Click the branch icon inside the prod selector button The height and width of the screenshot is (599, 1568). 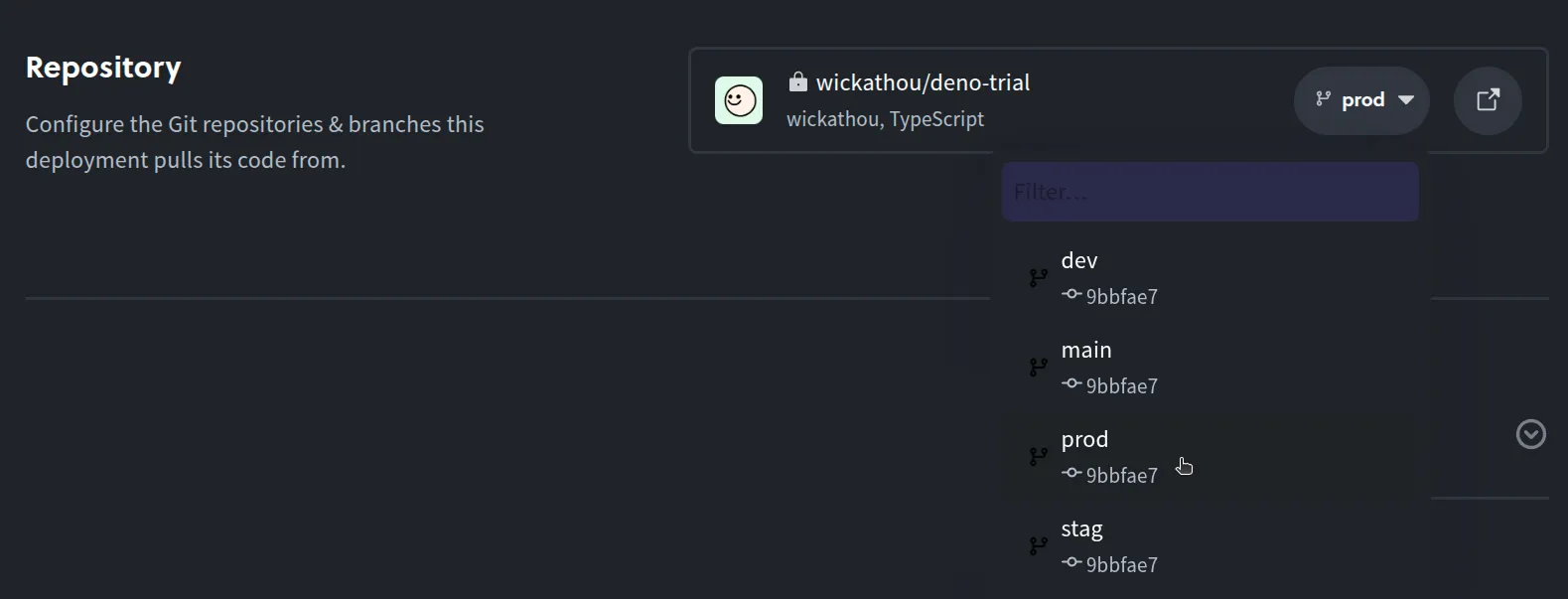(1323, 98)
